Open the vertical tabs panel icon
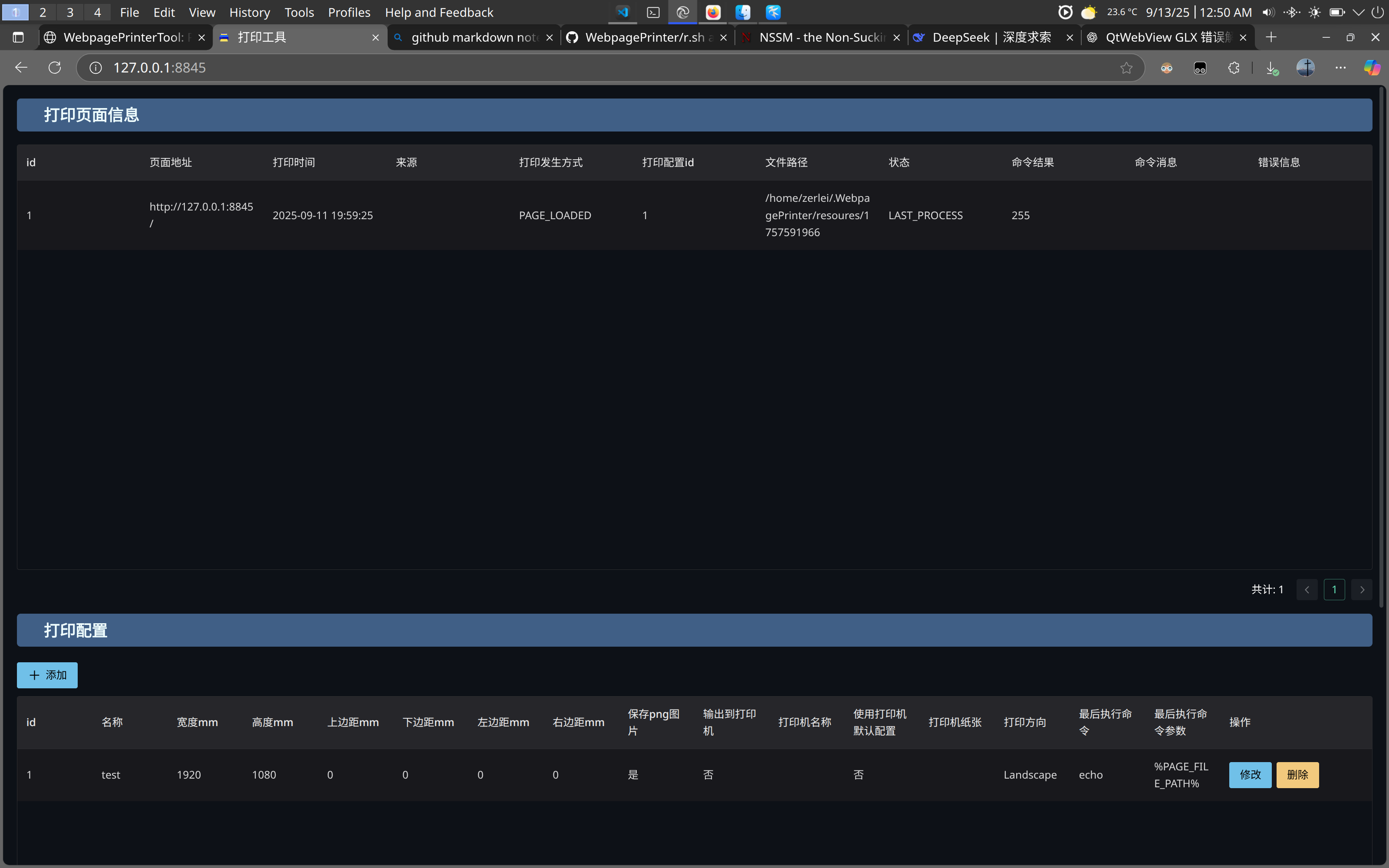The height and width of the screenshot is (868, 1389). click(18, 37)
